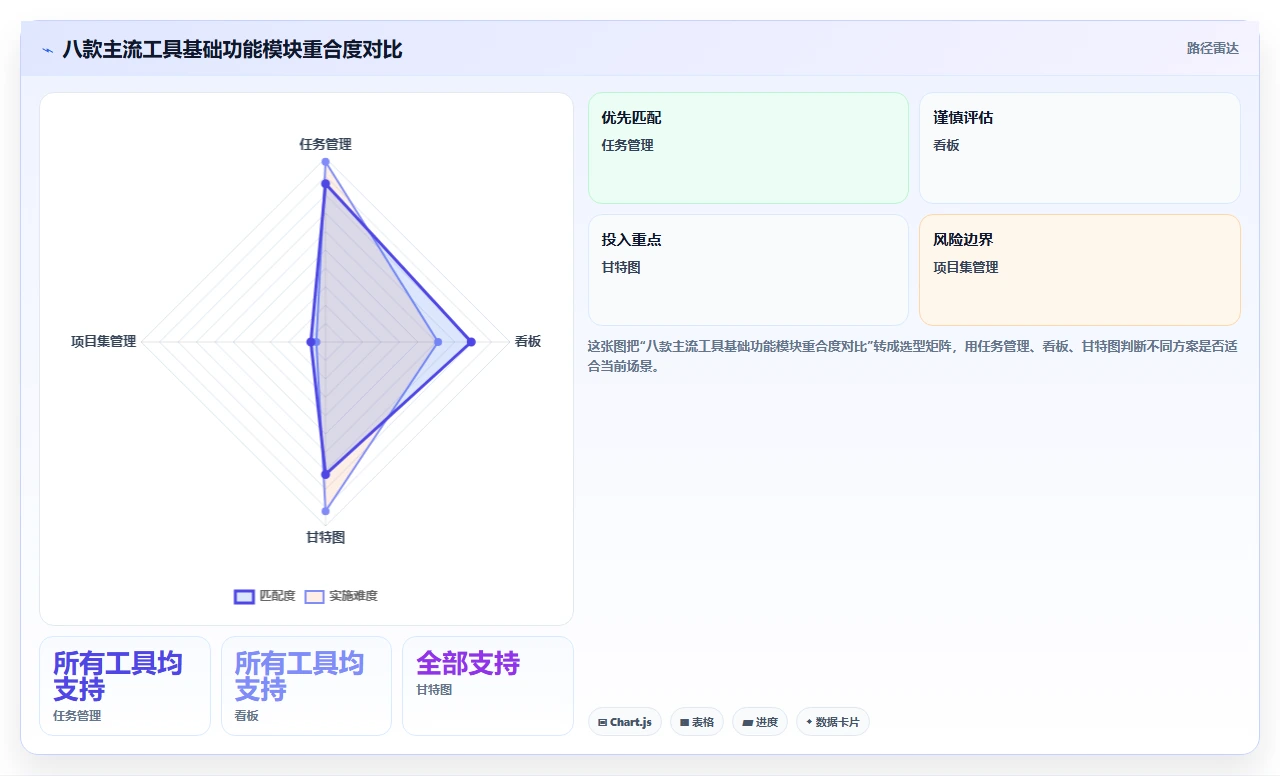Image resolution: width=1280 pixels, height=776 pixels.
Task: Open the 谨慎评估 card
Action: click(1080, 148)
